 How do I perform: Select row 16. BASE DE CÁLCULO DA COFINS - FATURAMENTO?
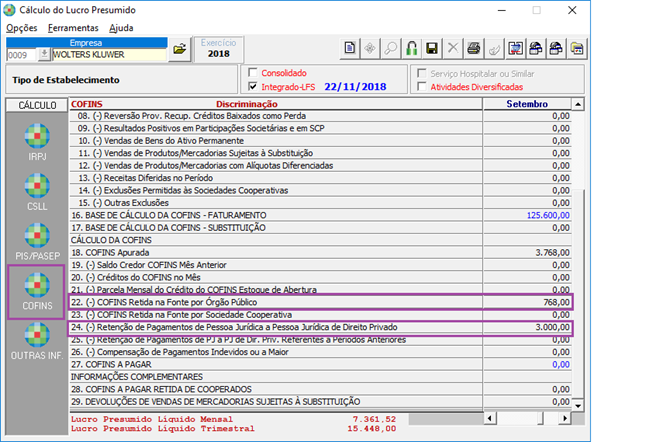[276, 215]
